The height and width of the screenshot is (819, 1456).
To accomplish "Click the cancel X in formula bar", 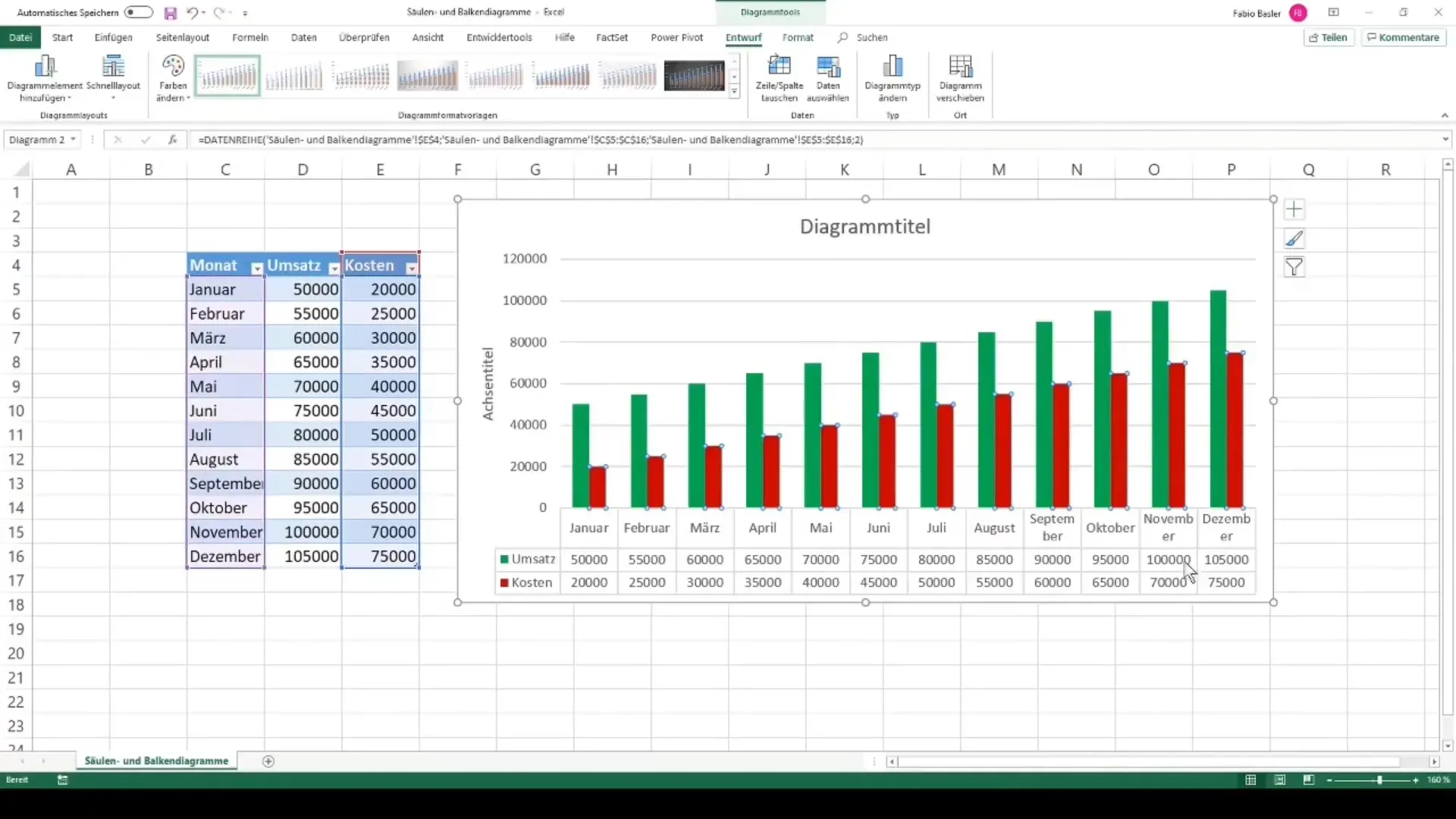I will point(118,140).
